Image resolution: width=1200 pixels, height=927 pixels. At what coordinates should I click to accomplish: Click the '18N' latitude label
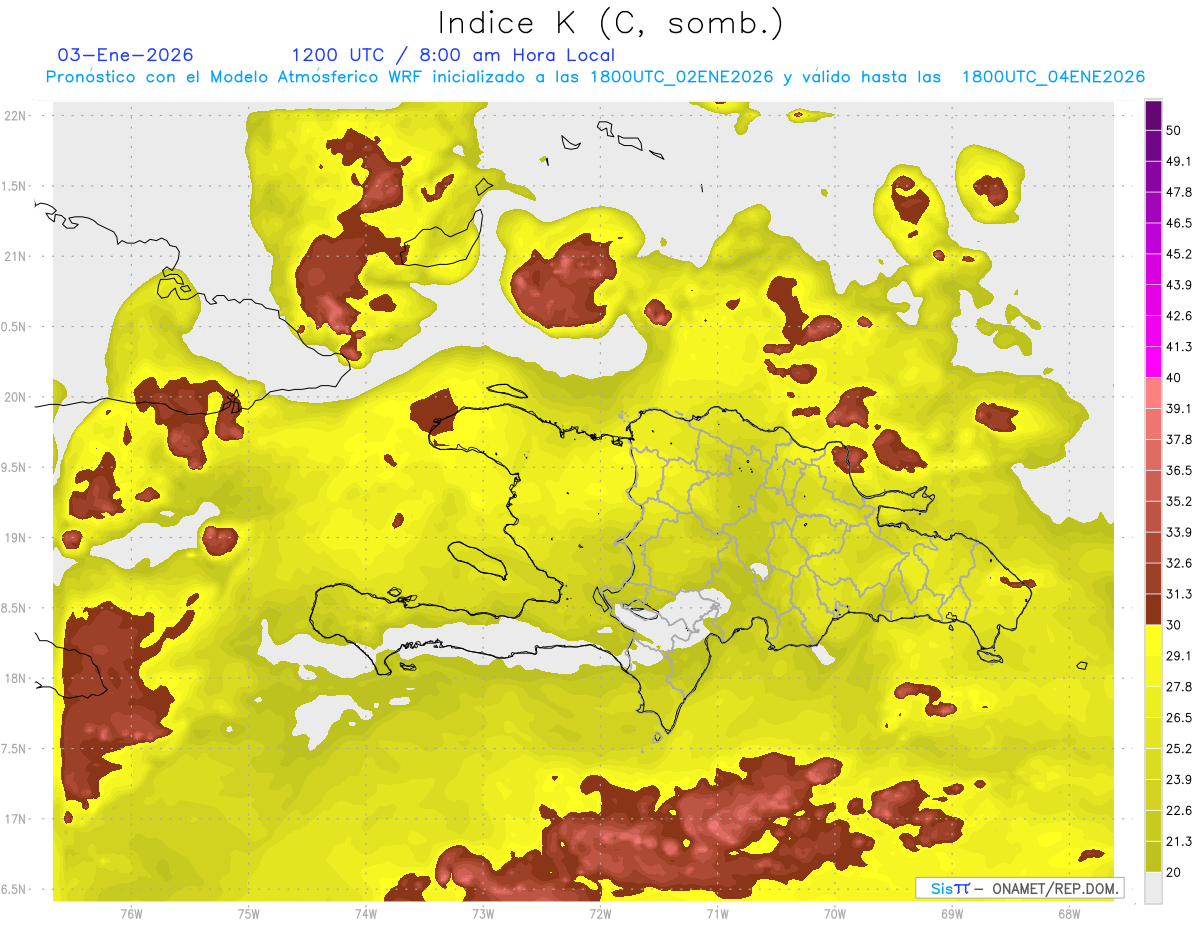click(15, 679)
